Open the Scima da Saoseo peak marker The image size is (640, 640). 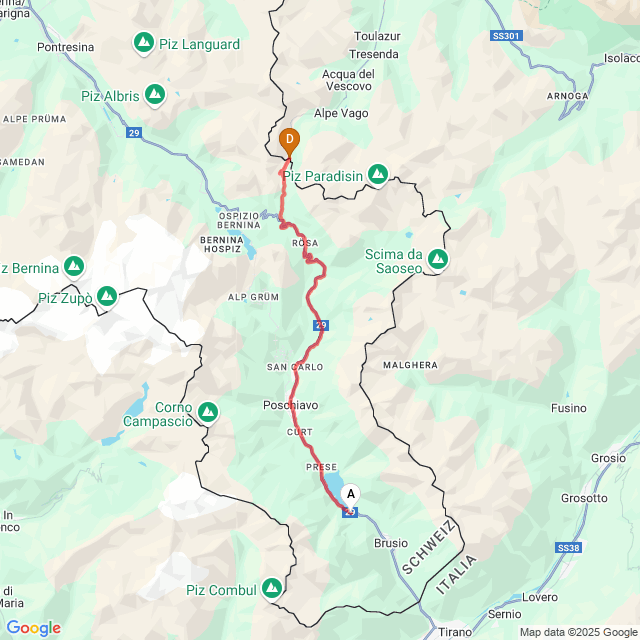438,260
